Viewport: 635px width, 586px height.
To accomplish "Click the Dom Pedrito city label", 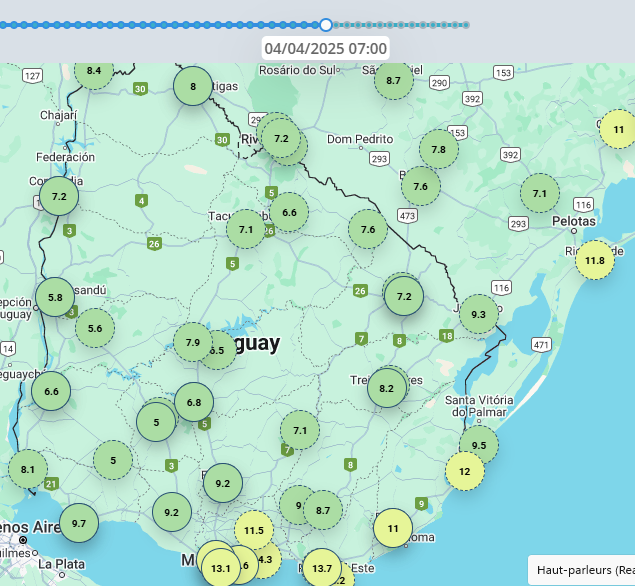I will (x=360, y=139).
